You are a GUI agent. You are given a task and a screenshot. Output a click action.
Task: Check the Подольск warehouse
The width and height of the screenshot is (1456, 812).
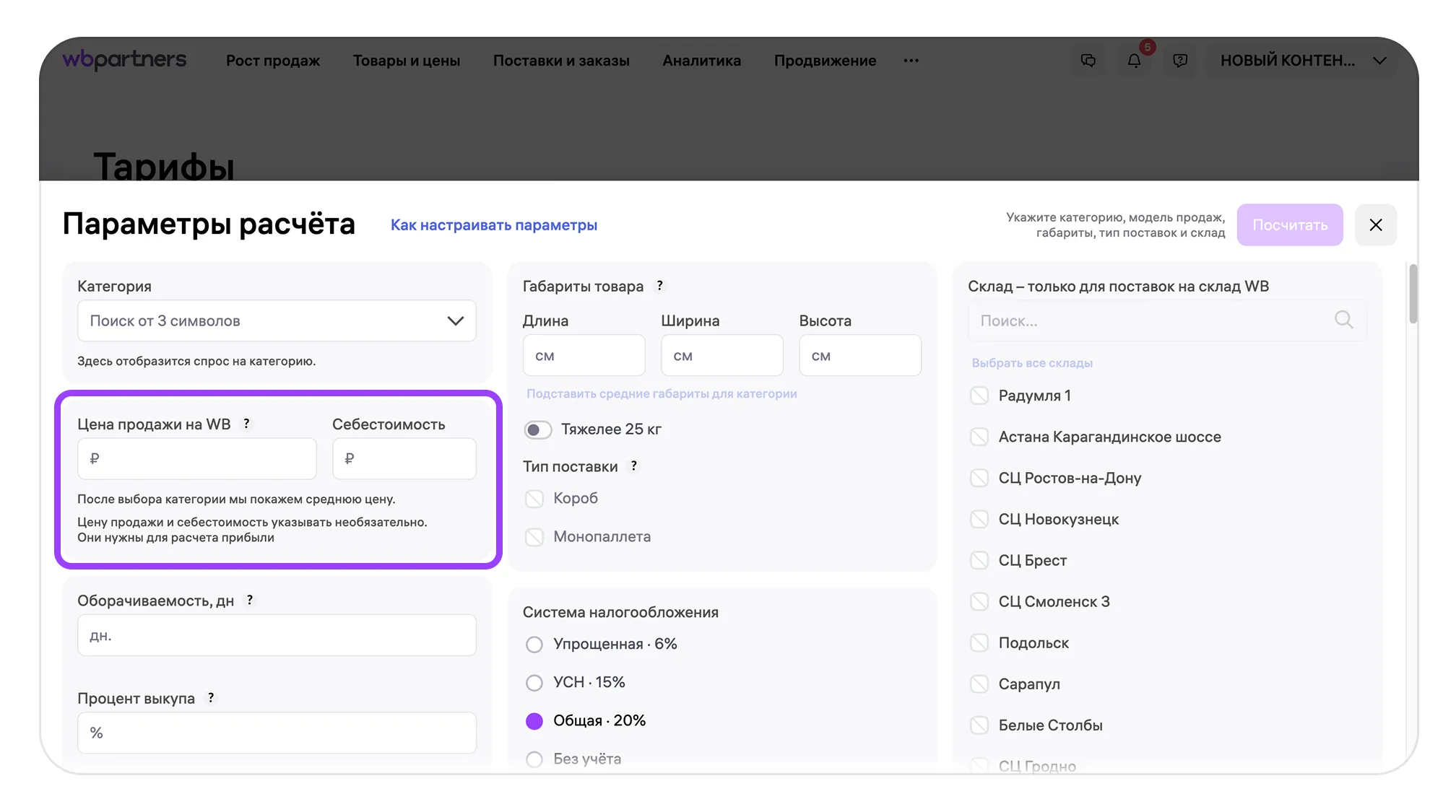(x=979, y=642)
